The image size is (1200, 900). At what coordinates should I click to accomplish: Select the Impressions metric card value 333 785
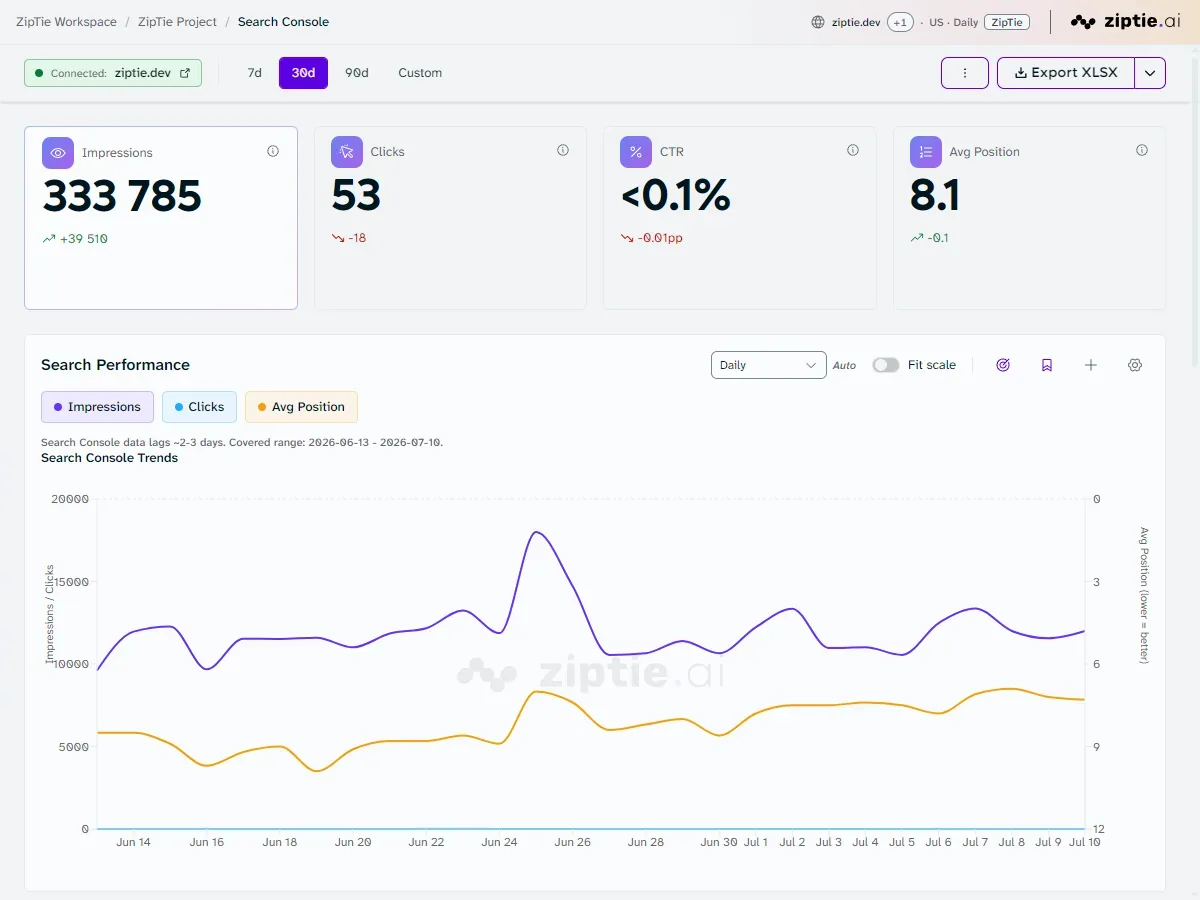tap(122, 196)
